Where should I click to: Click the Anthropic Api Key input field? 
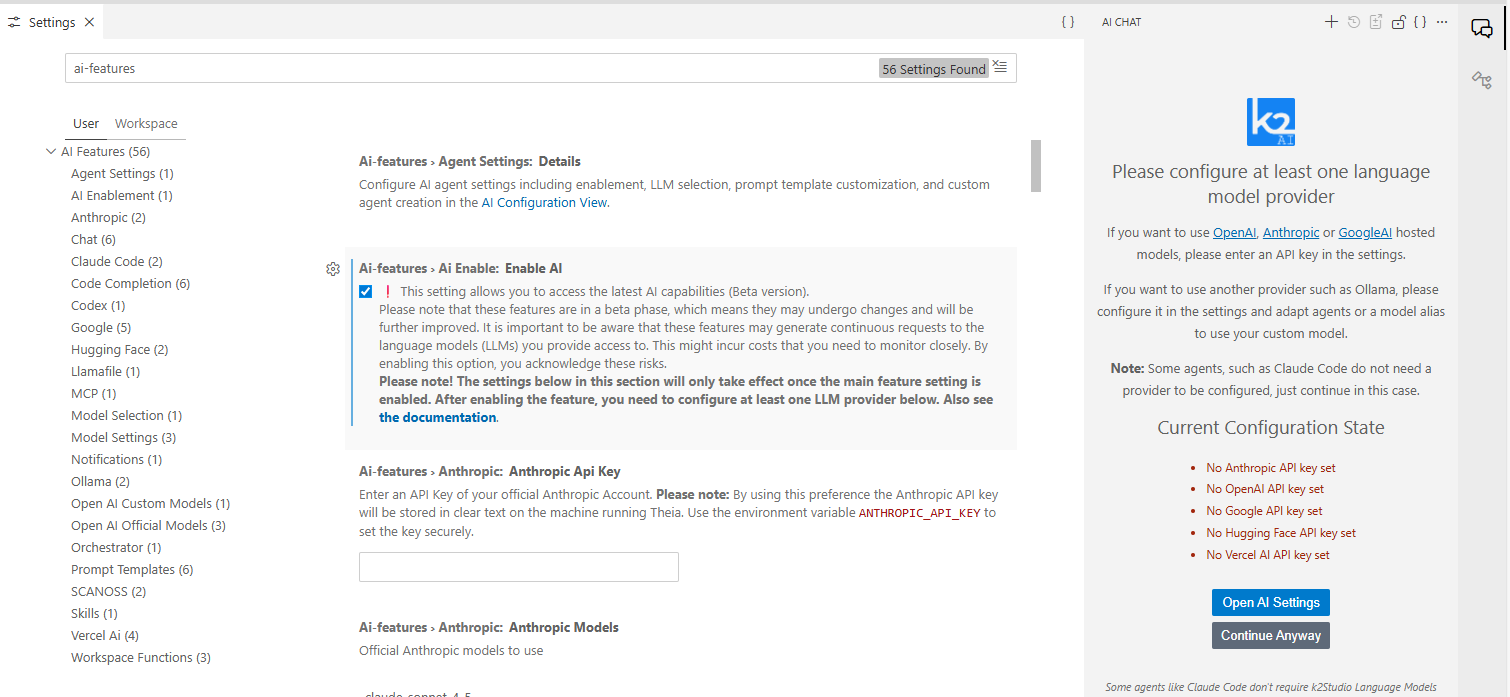(518, 567)
